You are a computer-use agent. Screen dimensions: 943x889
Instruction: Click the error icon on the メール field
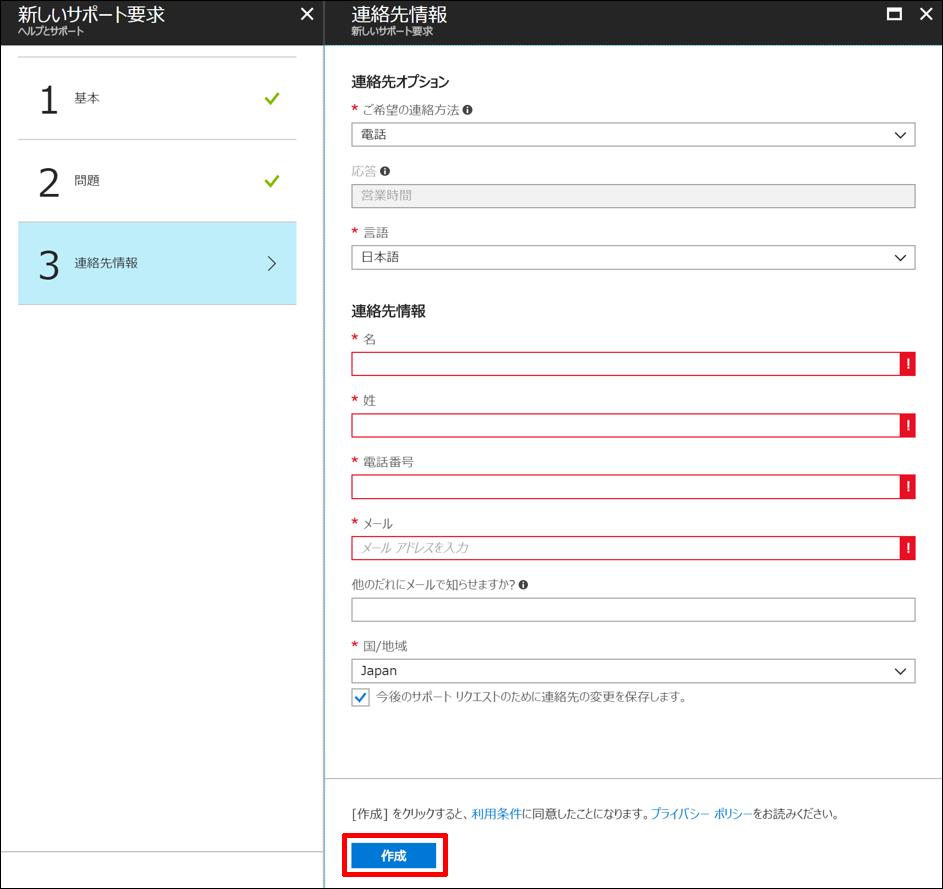coord(907,548)
